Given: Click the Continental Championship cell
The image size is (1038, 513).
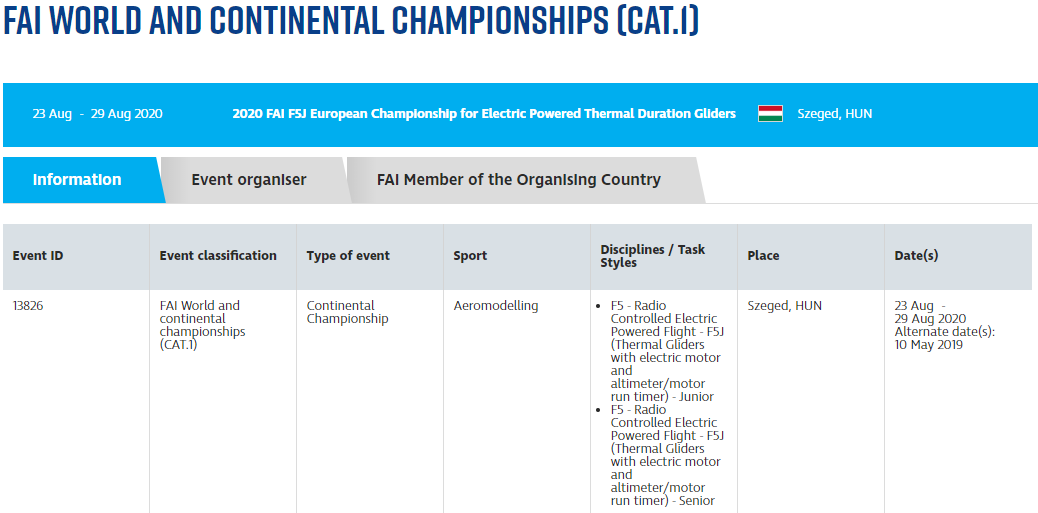Looking at the screenshot, I should click(341, 312).
